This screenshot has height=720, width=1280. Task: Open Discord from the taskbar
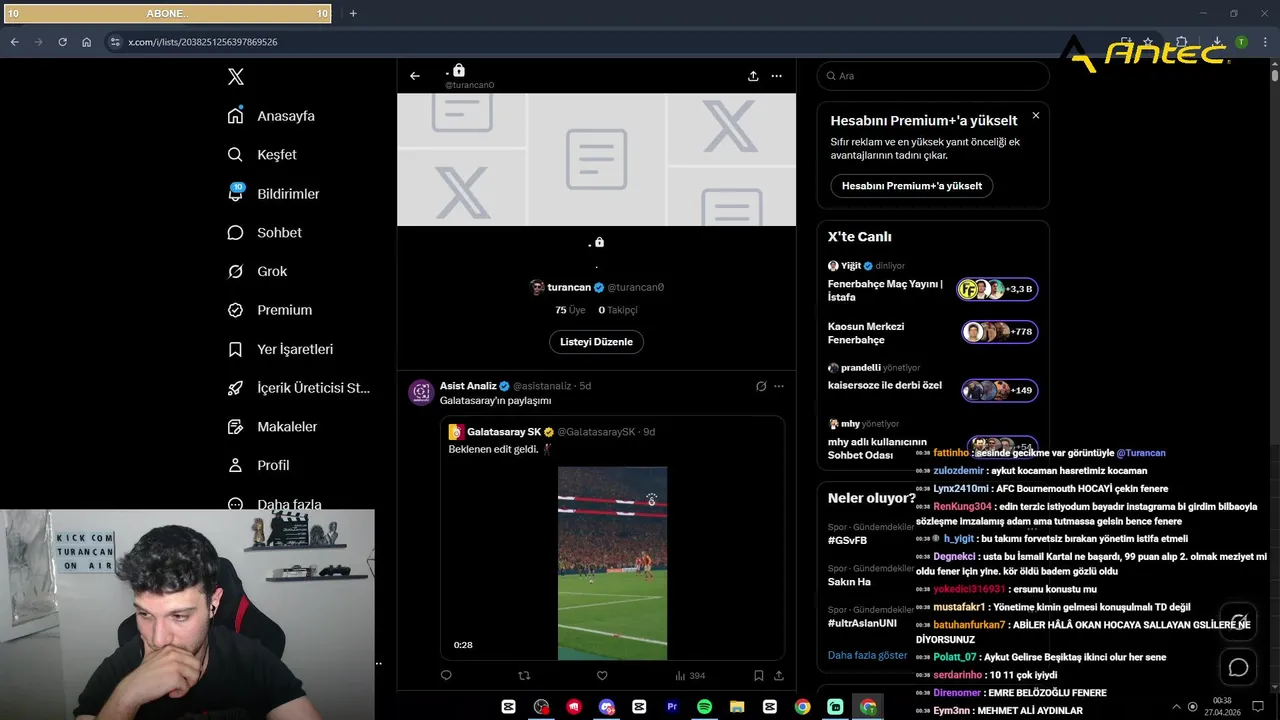(x=607, y=707)
